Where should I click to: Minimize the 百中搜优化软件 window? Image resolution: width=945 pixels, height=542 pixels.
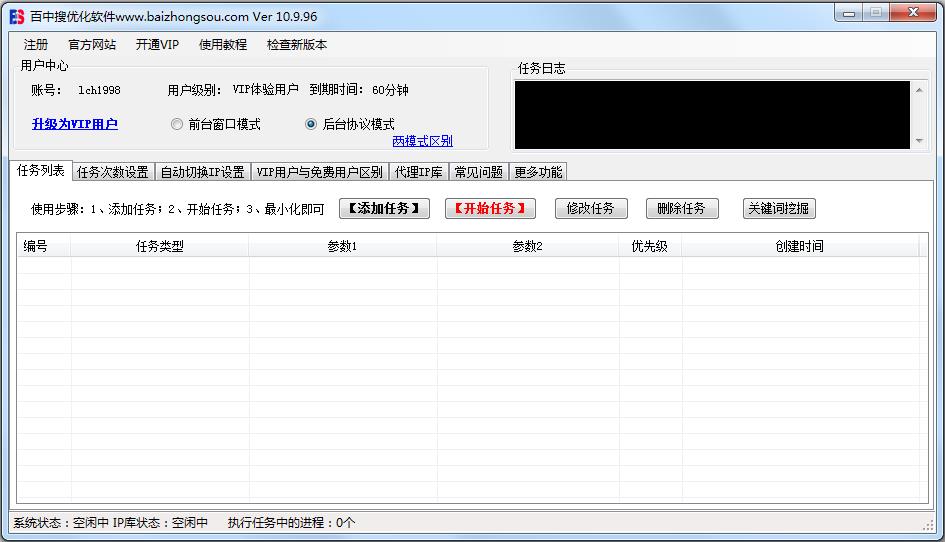pos(849,13)
